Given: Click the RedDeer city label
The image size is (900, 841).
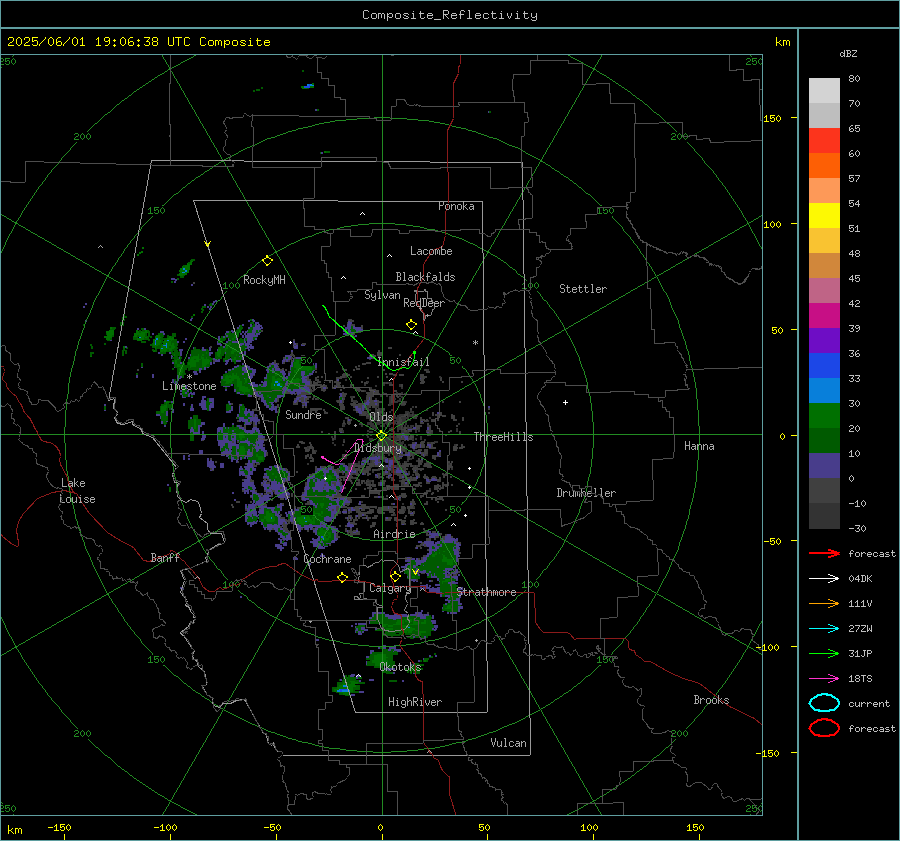Looking at the screenshot, I should coord(424,303).
